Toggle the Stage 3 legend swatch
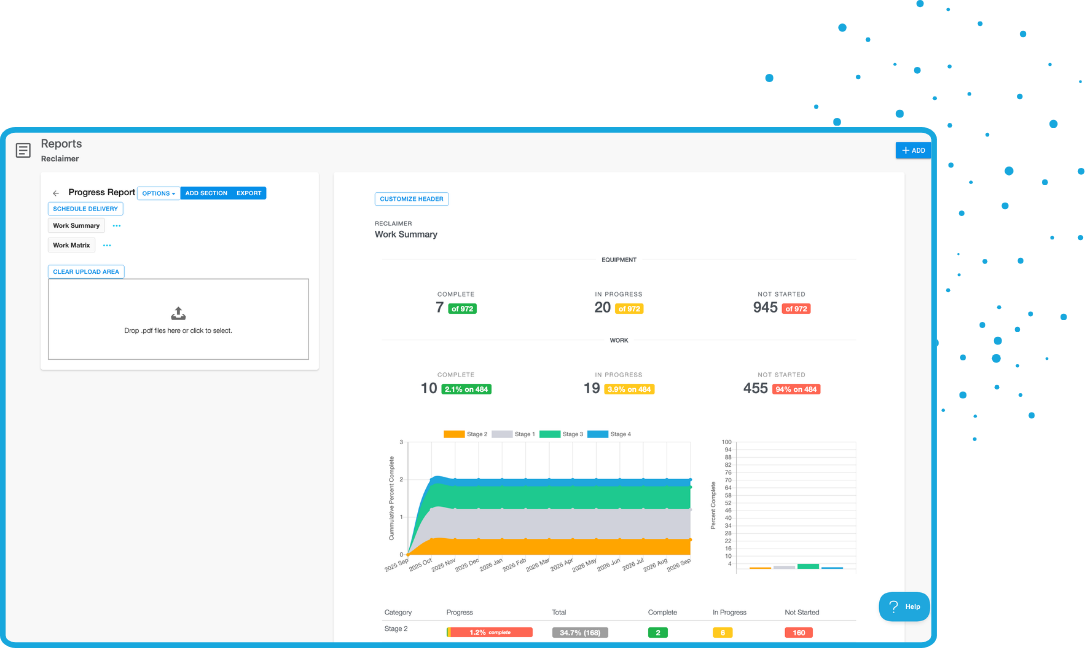Image resolution: width=1085 pixels, height=648 pixels. pos(549,434)
